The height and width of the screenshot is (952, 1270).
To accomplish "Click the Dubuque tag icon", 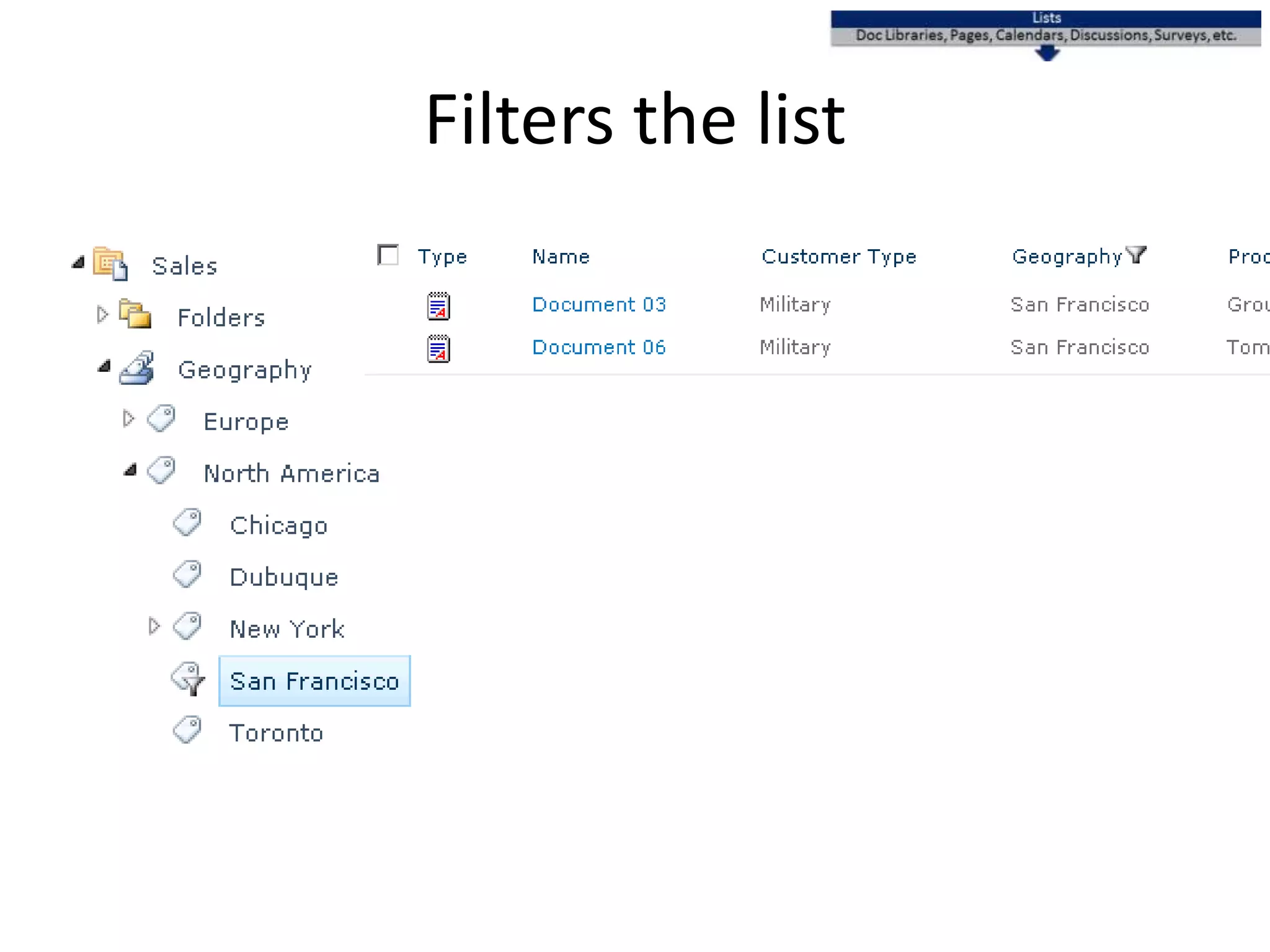I will pyautogui.click(x=187, y=575).
